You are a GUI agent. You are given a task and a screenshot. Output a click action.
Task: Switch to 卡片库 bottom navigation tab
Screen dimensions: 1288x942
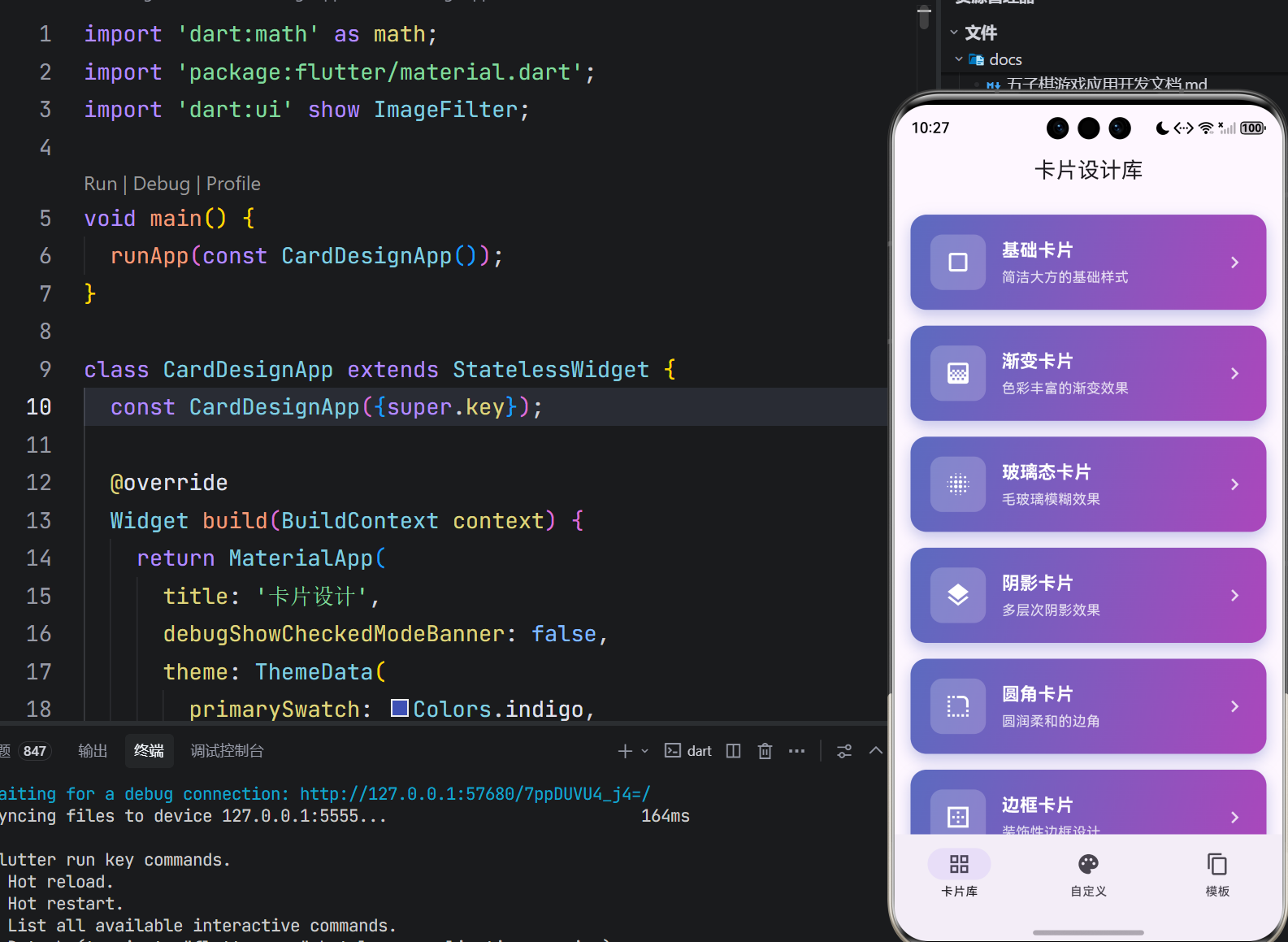(x=959, y=875)
